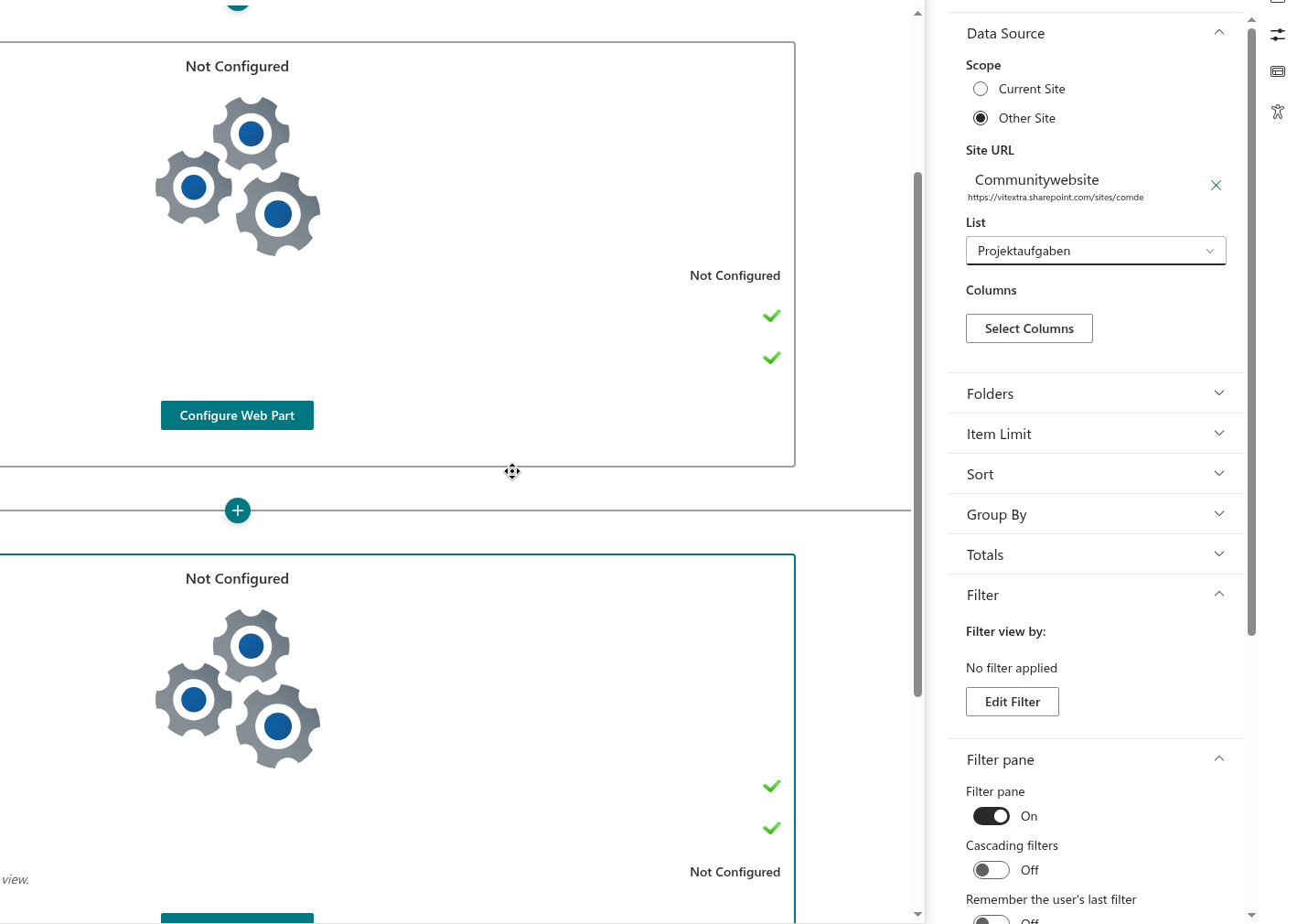Click the page scrollbar's up arrow

click(917, 13)
